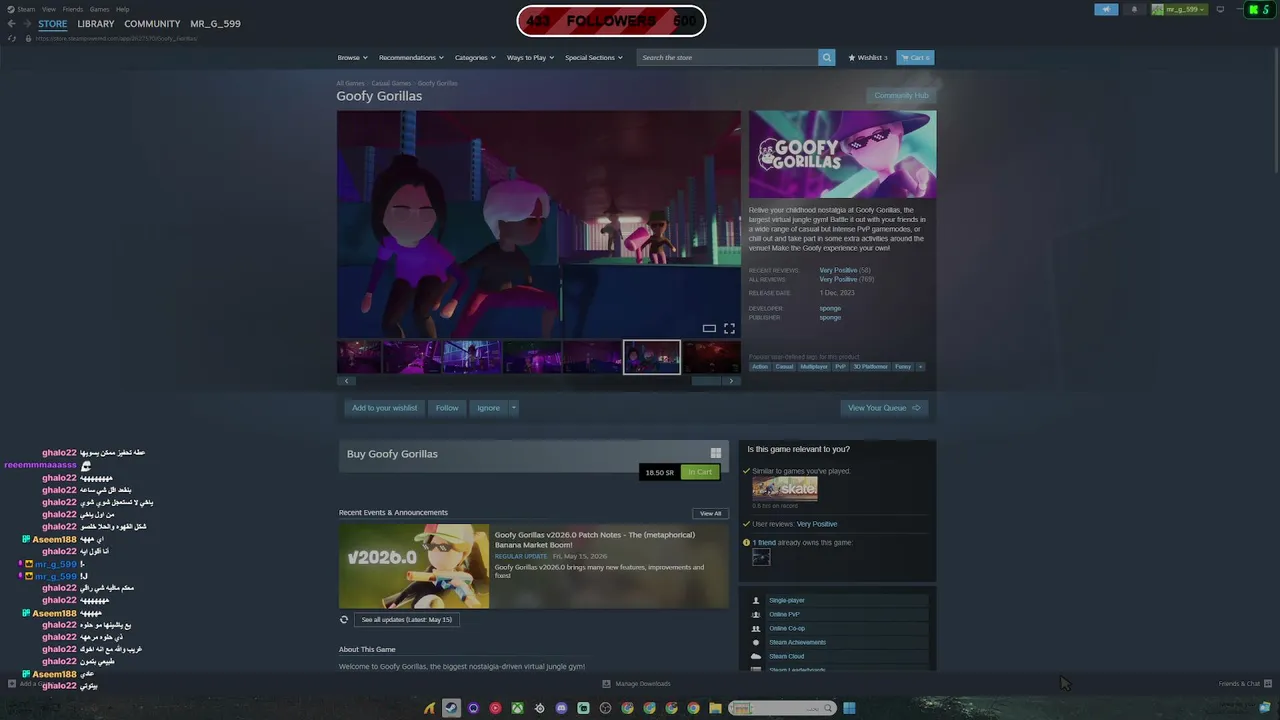
Task: Click the green In Cart button
Action: pyautogui.click(x=700, y=472)
